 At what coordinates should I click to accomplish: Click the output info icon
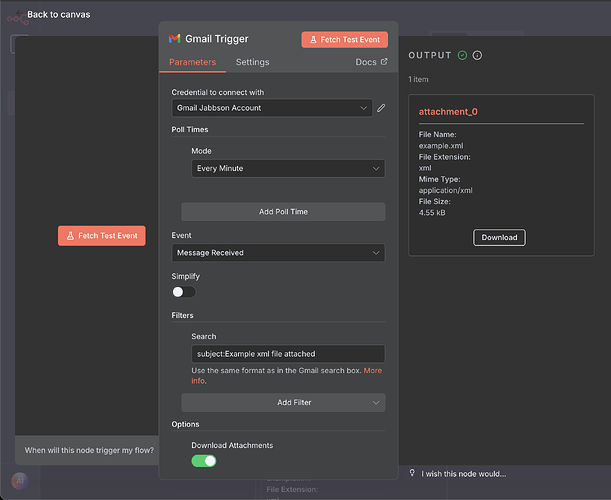click(x=477, y=55)
